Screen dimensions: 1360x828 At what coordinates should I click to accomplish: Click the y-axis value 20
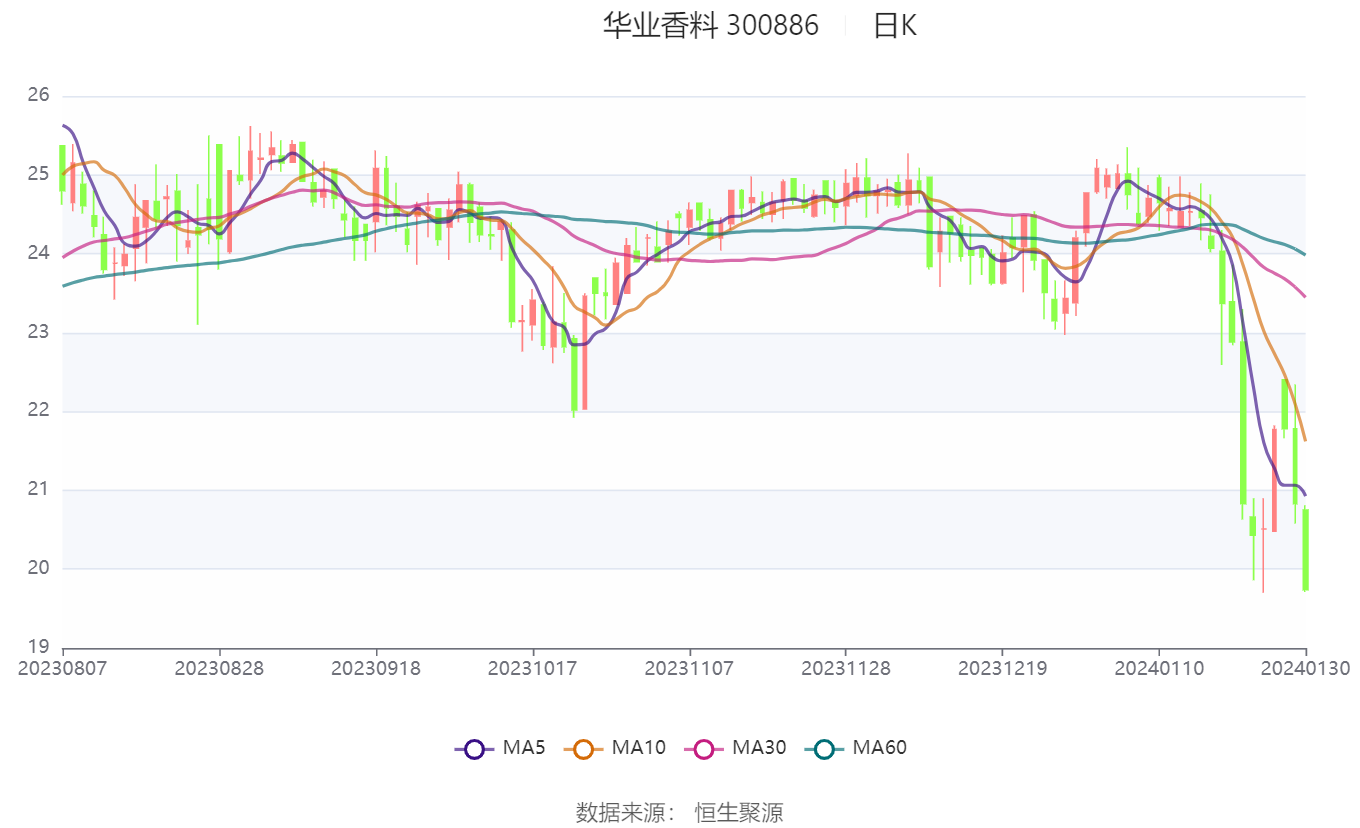point(38,568)
